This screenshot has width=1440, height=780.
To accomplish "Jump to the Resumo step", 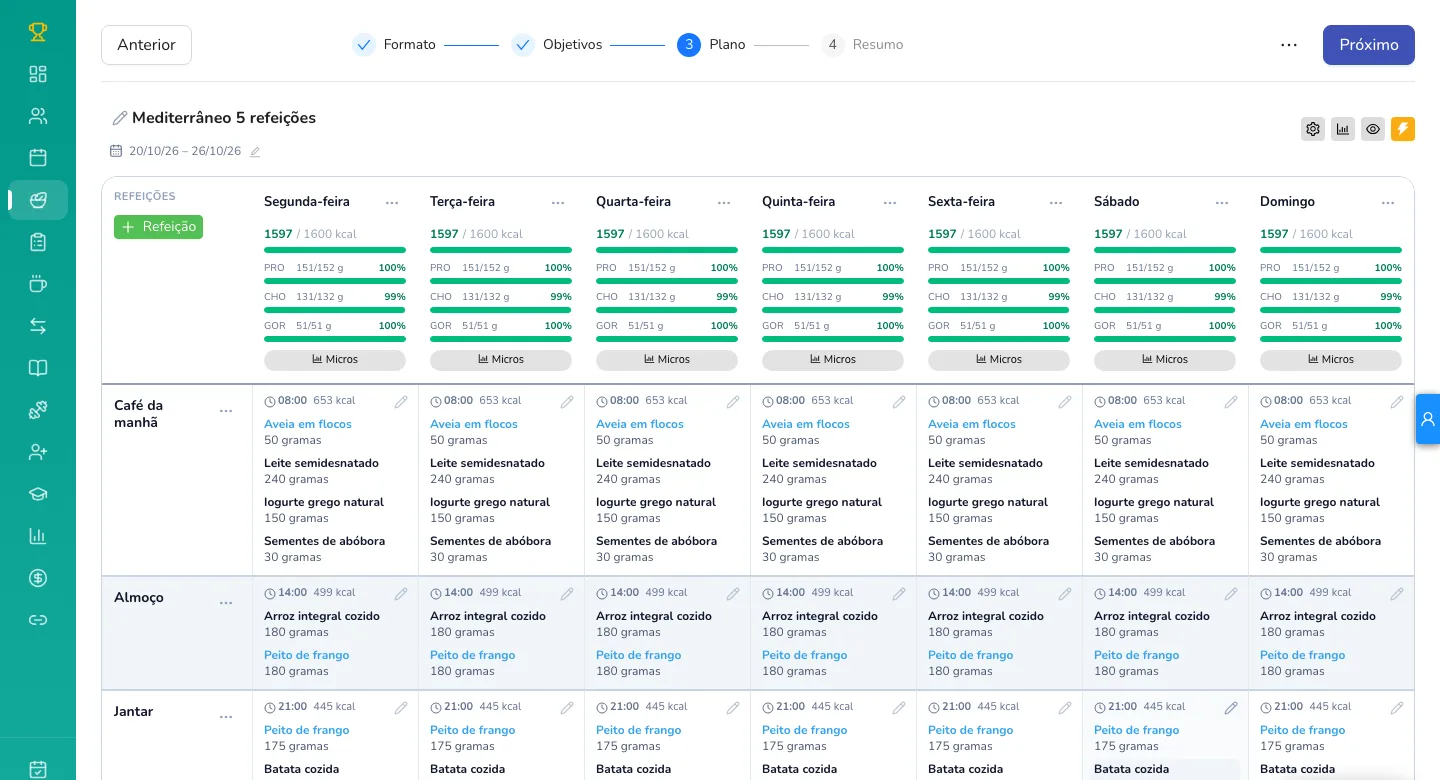I will (x=862, y=45).
